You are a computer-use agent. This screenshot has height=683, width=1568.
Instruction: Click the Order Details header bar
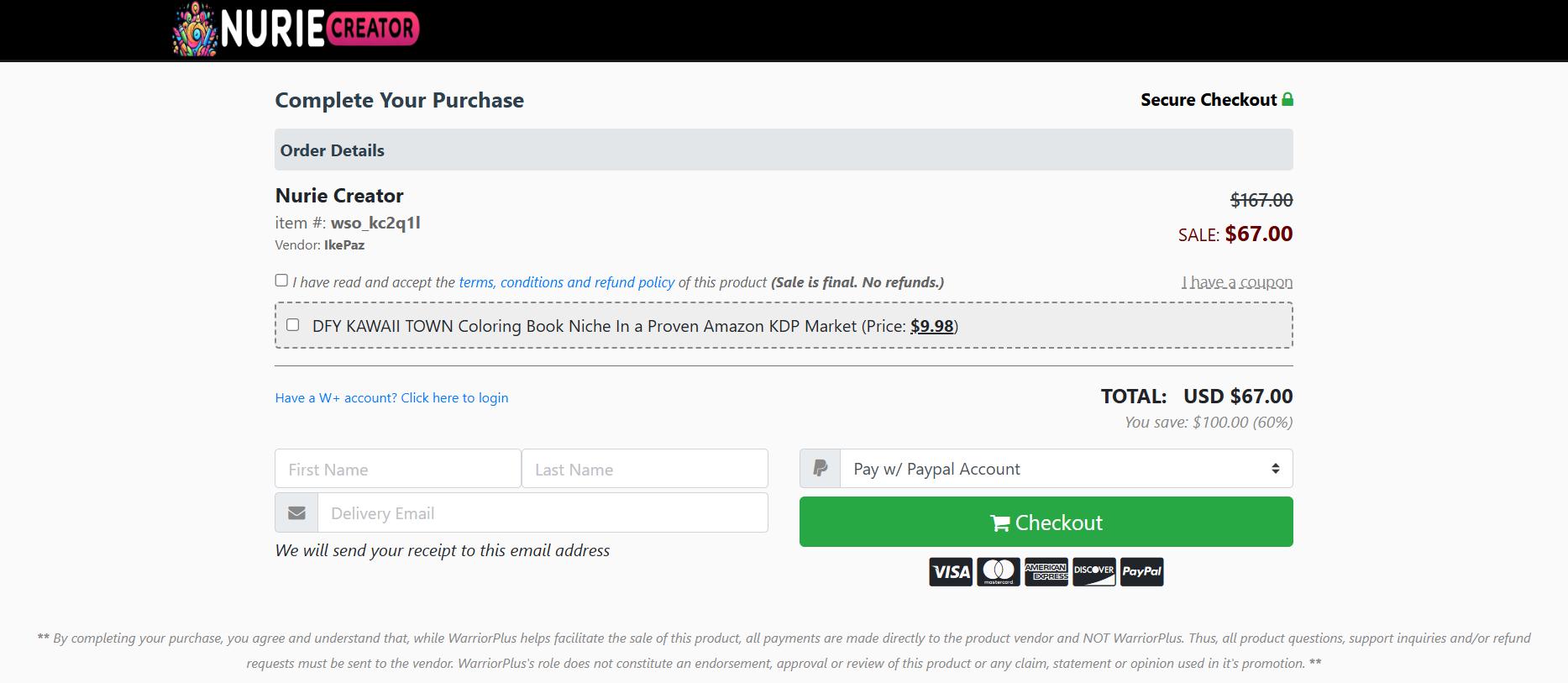pos(784,150)
